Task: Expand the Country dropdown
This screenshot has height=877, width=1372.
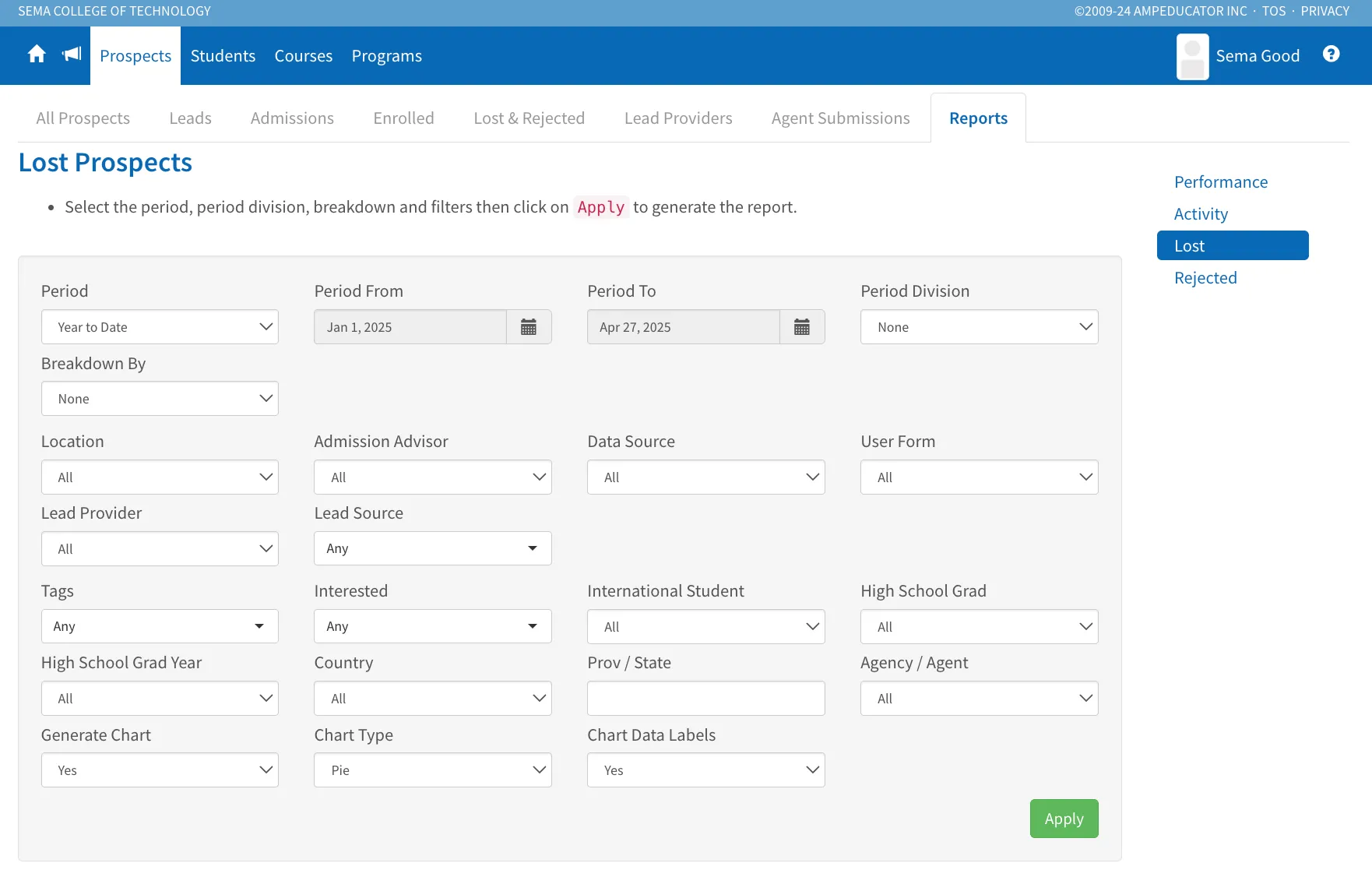Action: coord(433,699)
